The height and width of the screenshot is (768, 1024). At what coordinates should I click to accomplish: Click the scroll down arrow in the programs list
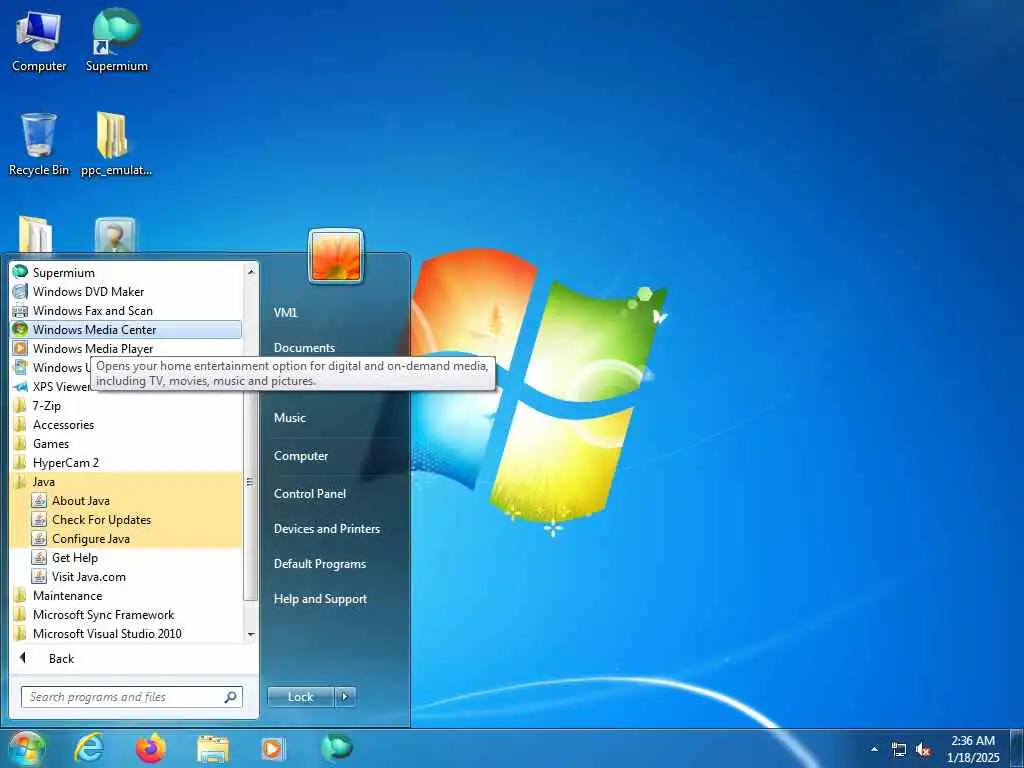coord(251,634)
